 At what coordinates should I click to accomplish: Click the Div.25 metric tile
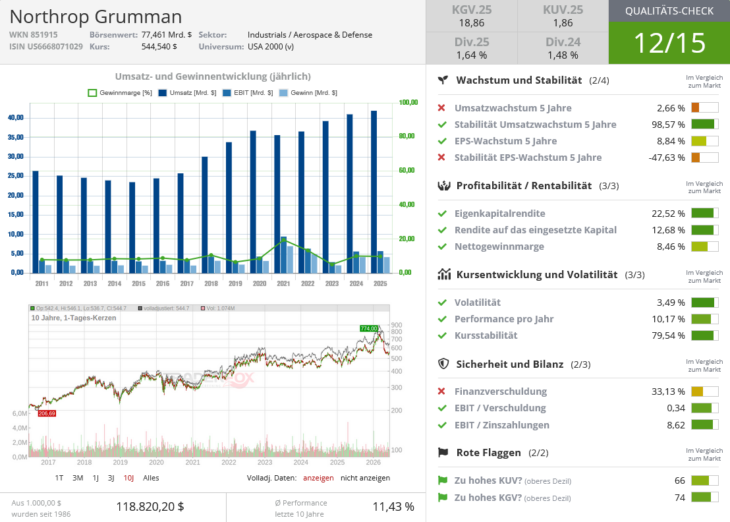click(472, 48)
